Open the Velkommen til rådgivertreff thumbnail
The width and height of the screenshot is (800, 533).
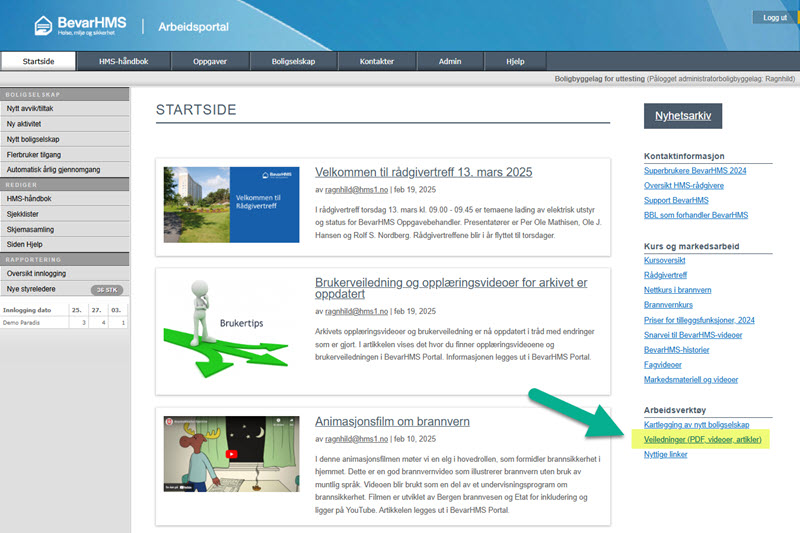(231, 204)
